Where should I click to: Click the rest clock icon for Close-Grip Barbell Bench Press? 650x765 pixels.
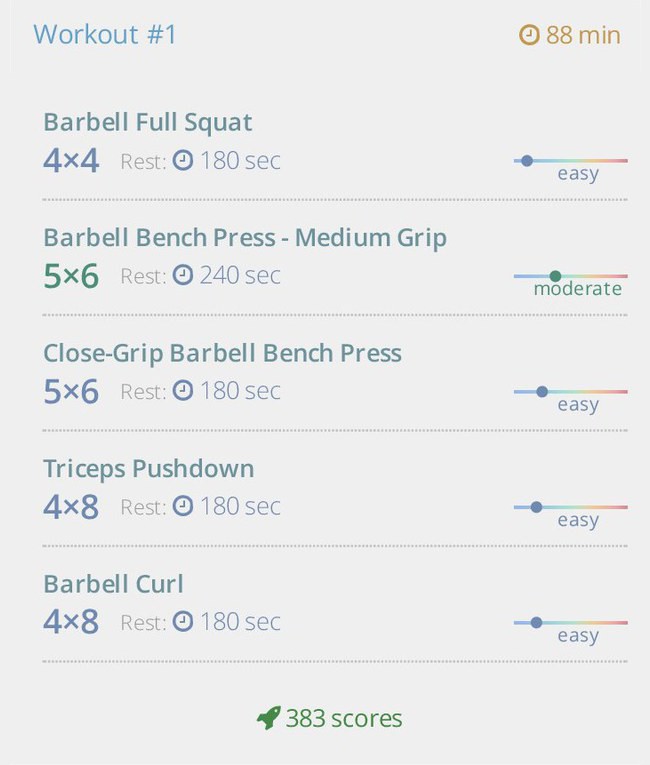(183, 391)
